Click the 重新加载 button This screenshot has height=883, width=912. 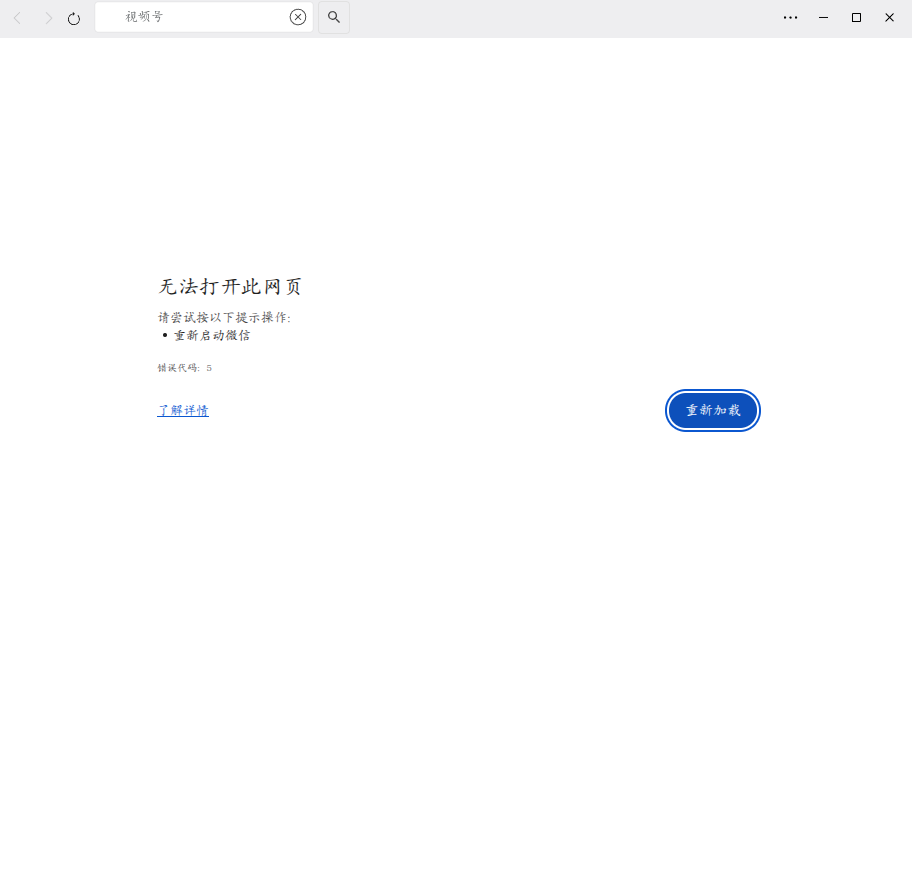tap(712, 411)
